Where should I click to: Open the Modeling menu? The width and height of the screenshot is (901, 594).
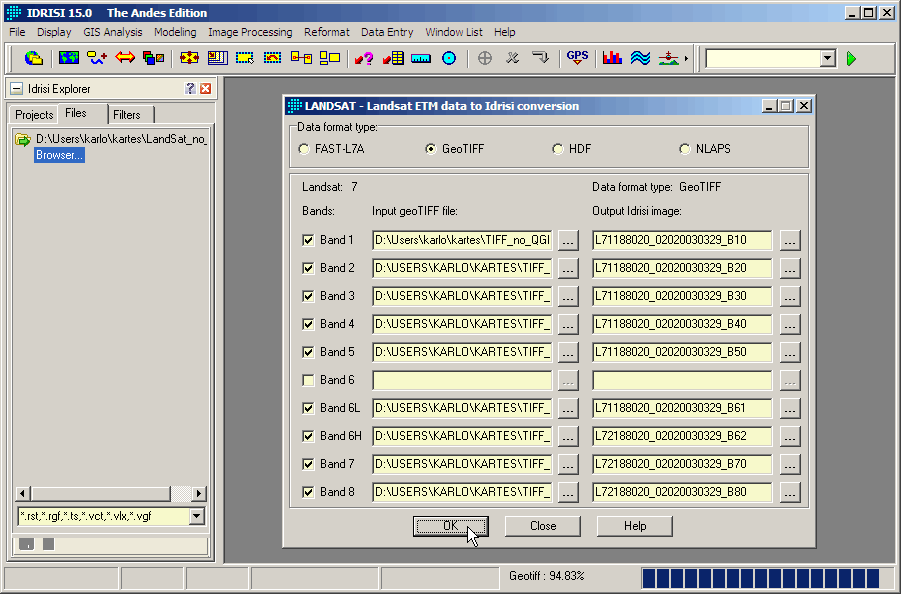coord(175,32)
